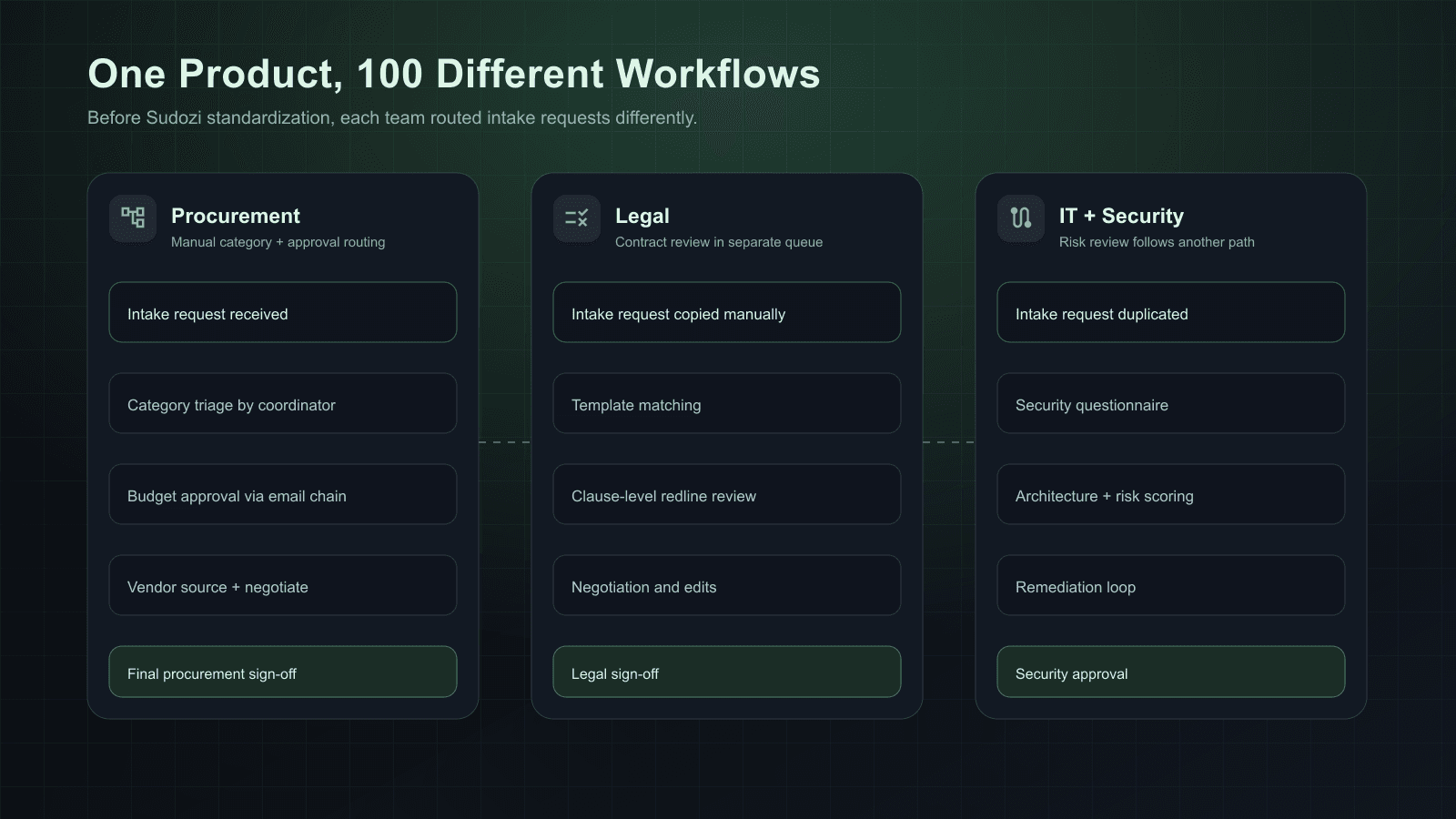Click the "Risk review follows another path" subtitle
The width and height of the screenshot is (1456, 819).
[1157, 242]
